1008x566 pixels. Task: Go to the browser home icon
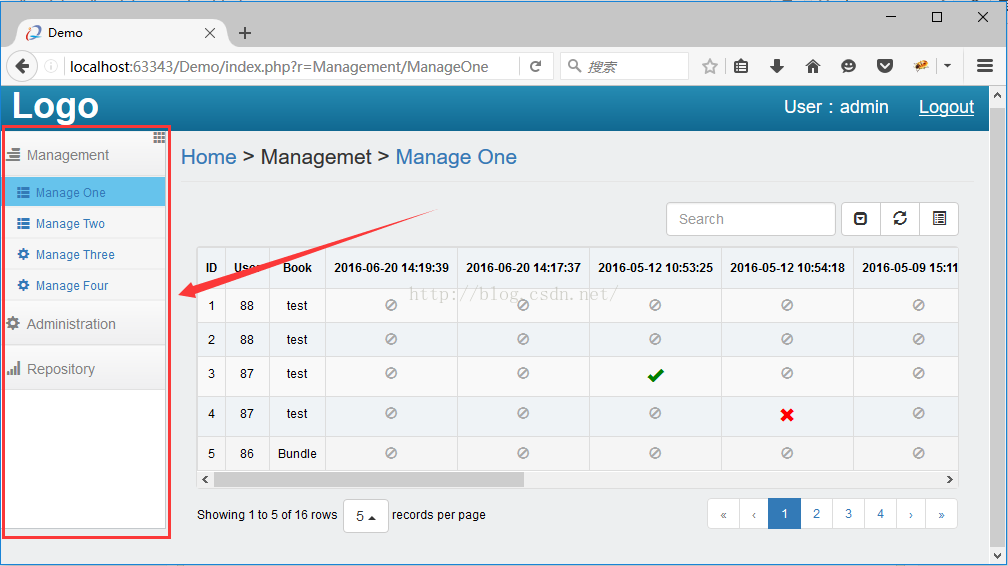click(x=813, y=66)
